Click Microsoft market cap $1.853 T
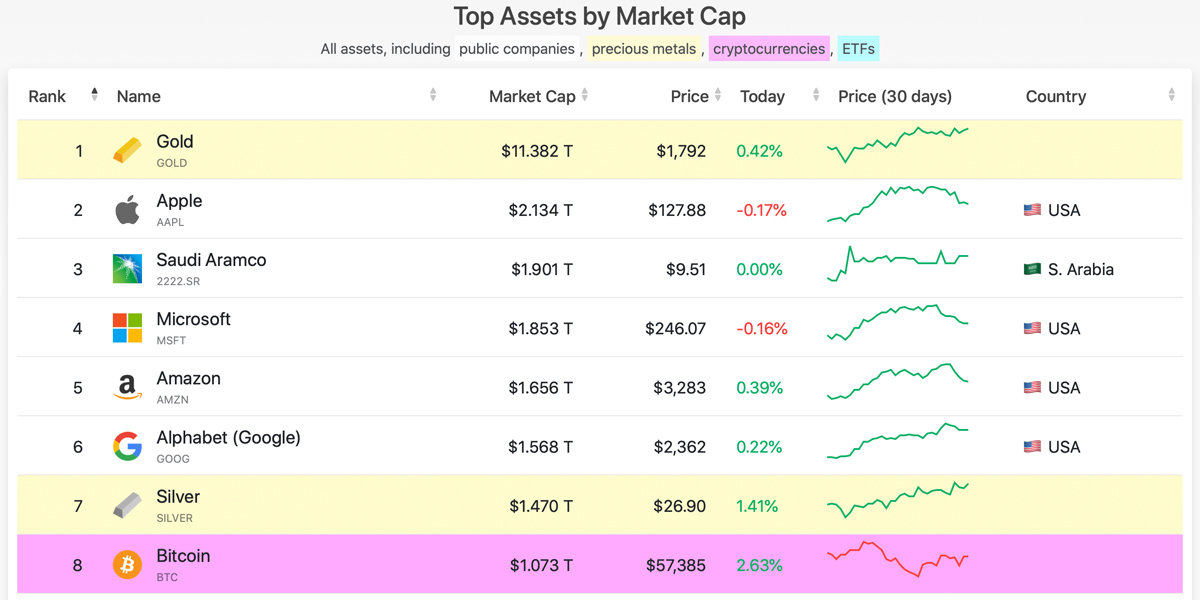Screen dimensions: 1200x600 (x=541, y=328)
